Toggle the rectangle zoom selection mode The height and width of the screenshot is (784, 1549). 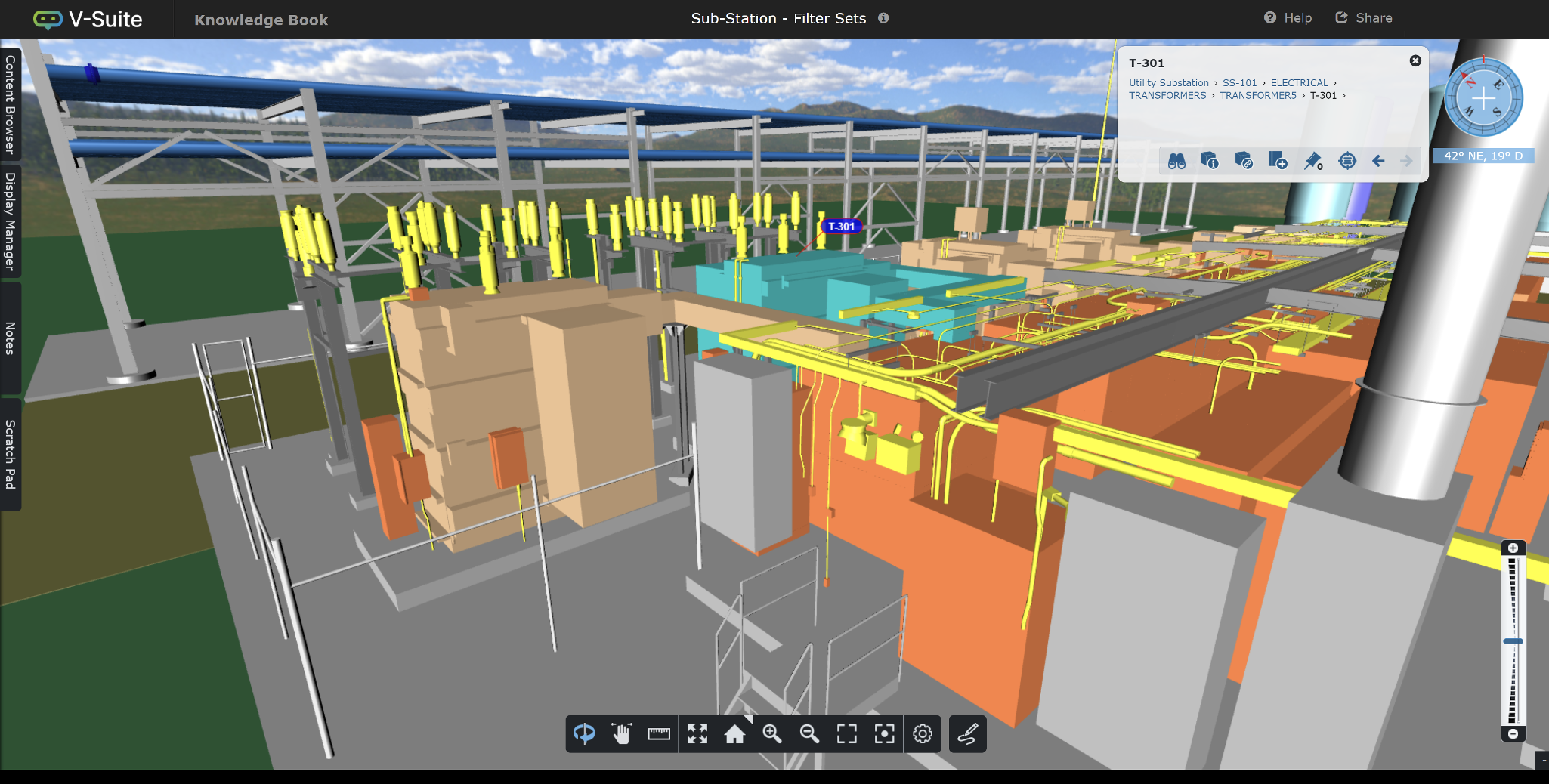pos(848,733)
